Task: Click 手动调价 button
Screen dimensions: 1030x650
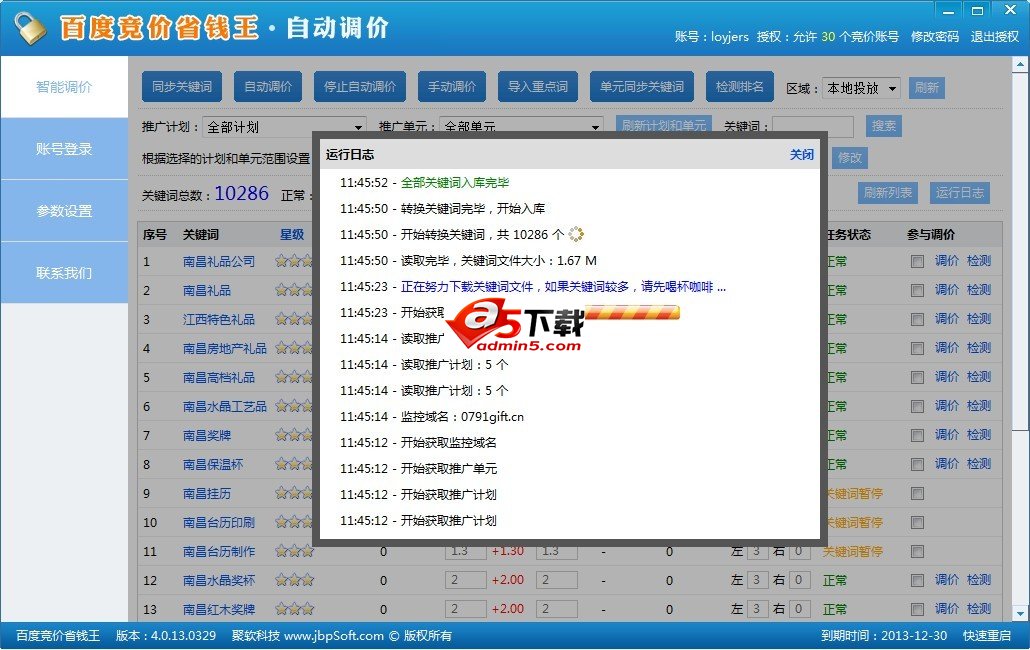Action: click(452, 87)
